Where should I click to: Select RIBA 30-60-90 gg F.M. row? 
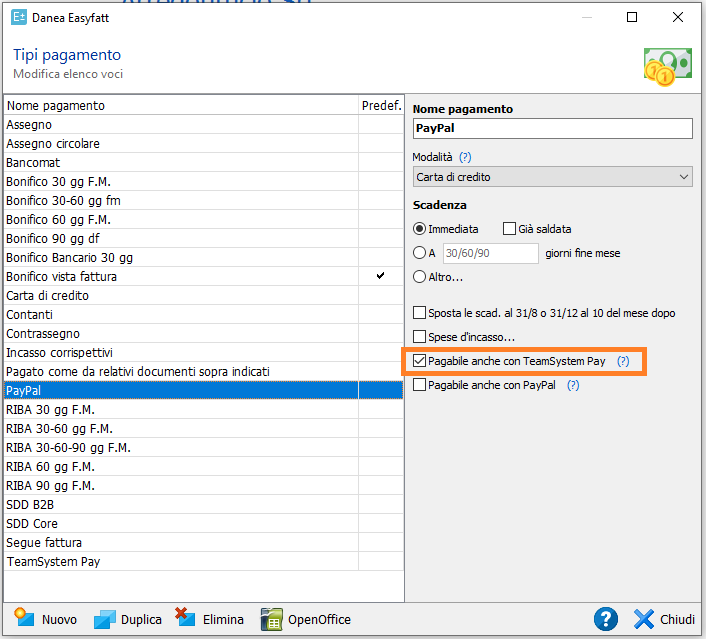(204, 447)
